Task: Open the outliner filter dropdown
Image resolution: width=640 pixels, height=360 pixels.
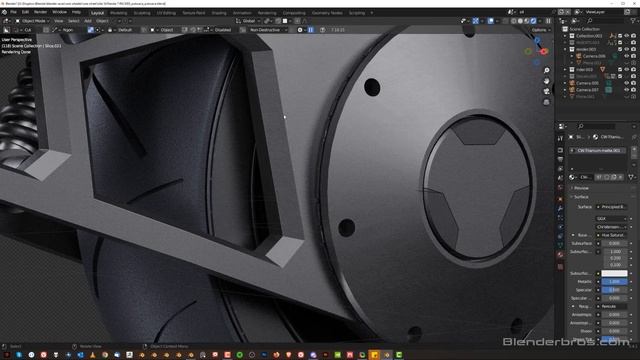Action: tap(634, 21)
